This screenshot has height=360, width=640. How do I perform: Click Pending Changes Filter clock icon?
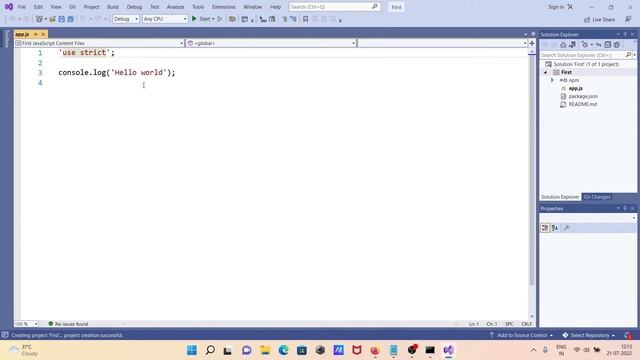click(585, 45)
